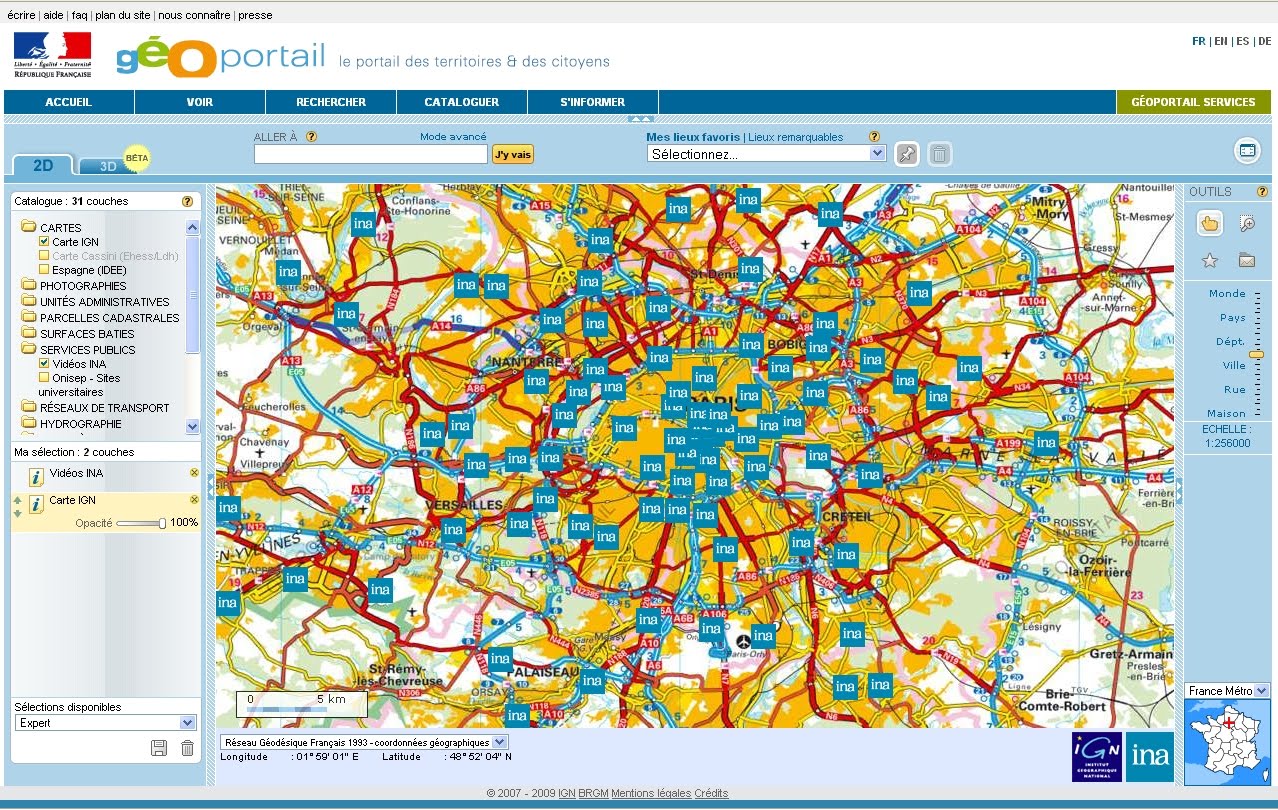Open the RECHERCHER menu
Screen dimensions: 1278x810
click(331, 102)
